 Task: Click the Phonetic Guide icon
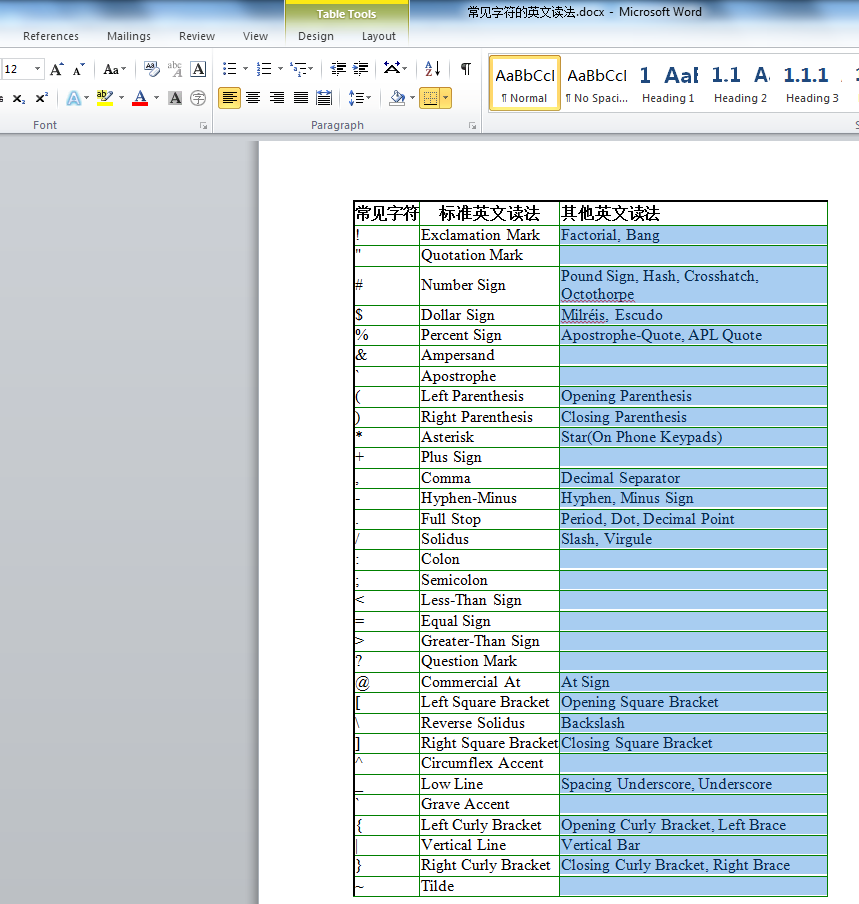[x=175, y=69]
